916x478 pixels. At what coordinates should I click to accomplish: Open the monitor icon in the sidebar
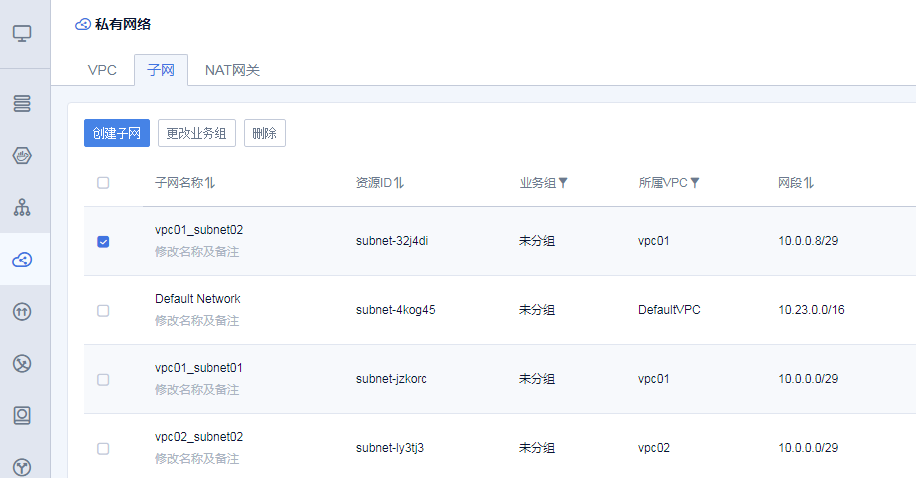pos(22,33)
